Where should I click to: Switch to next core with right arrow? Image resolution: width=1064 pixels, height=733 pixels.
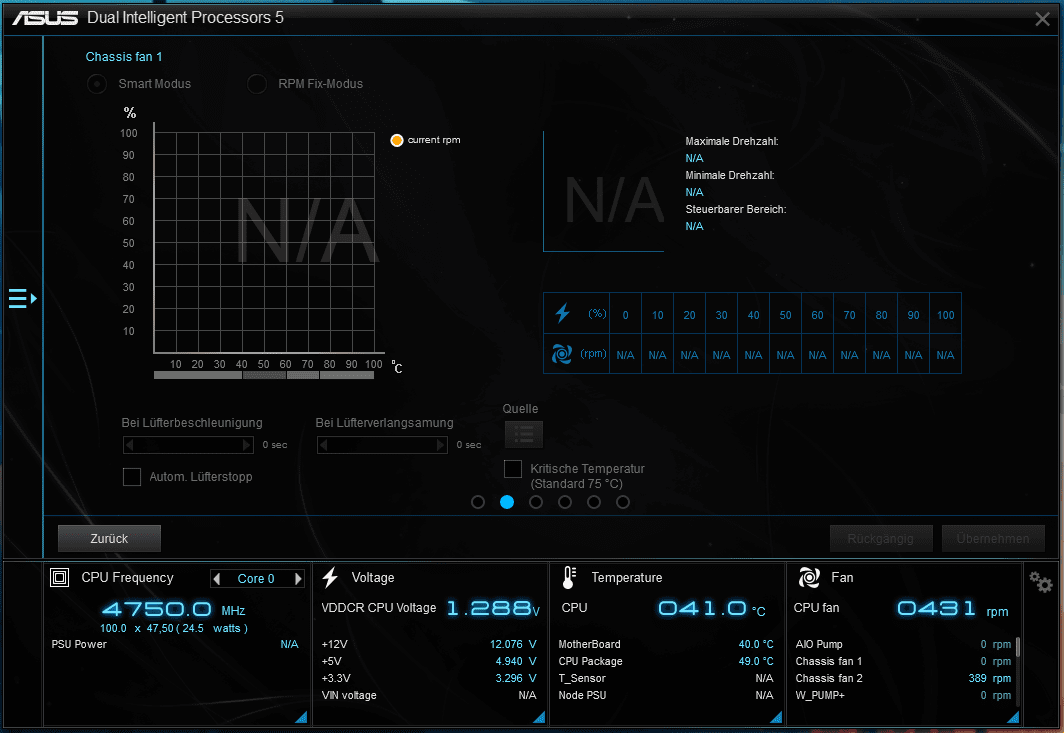coord(298,578)
